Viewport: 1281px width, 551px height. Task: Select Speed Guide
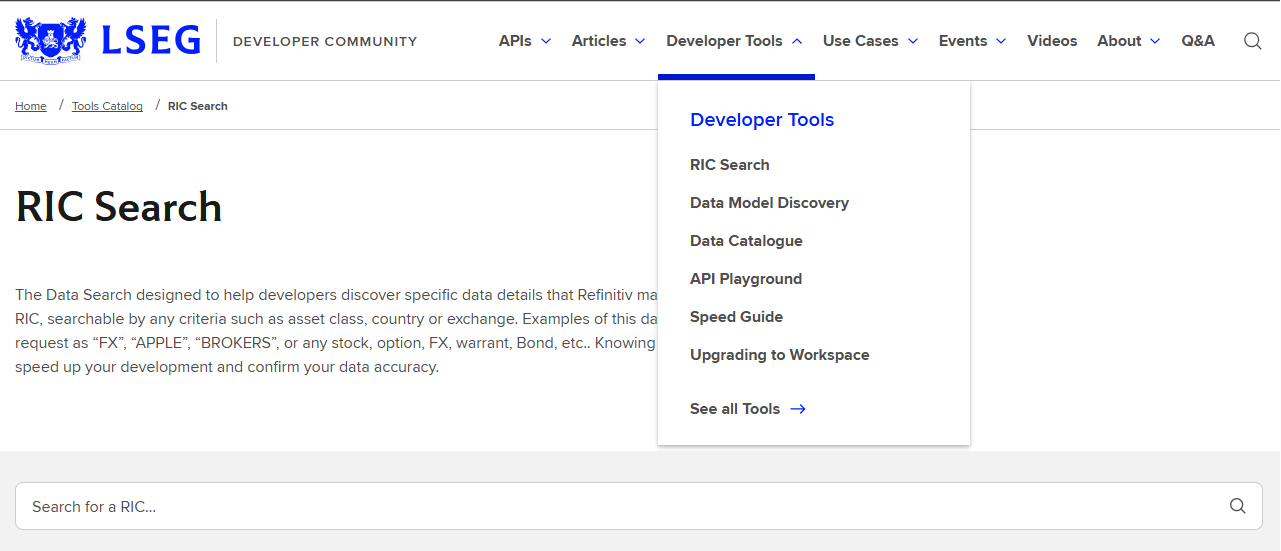736,317
